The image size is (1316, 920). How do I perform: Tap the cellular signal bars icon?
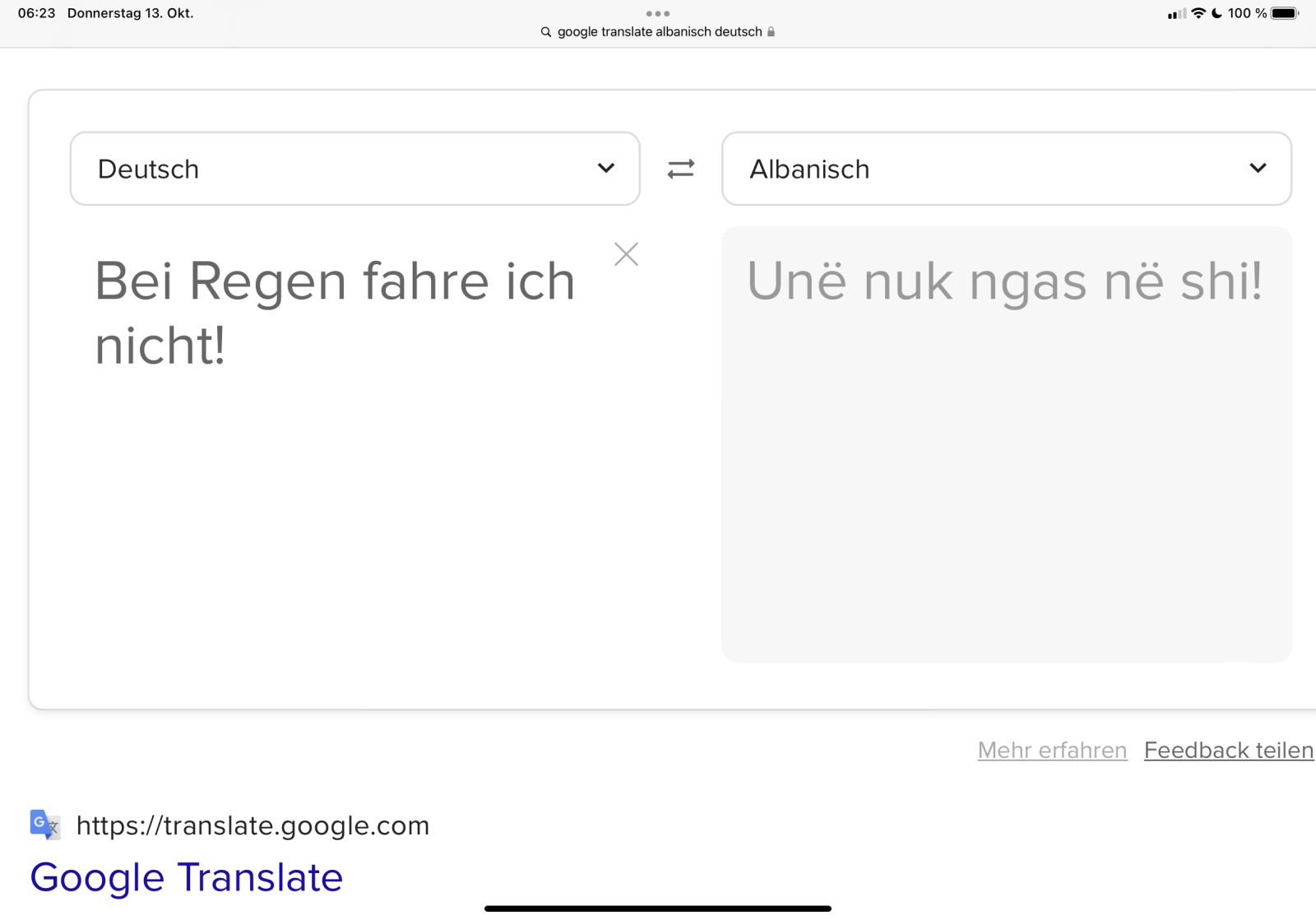tap(1176, 14)
